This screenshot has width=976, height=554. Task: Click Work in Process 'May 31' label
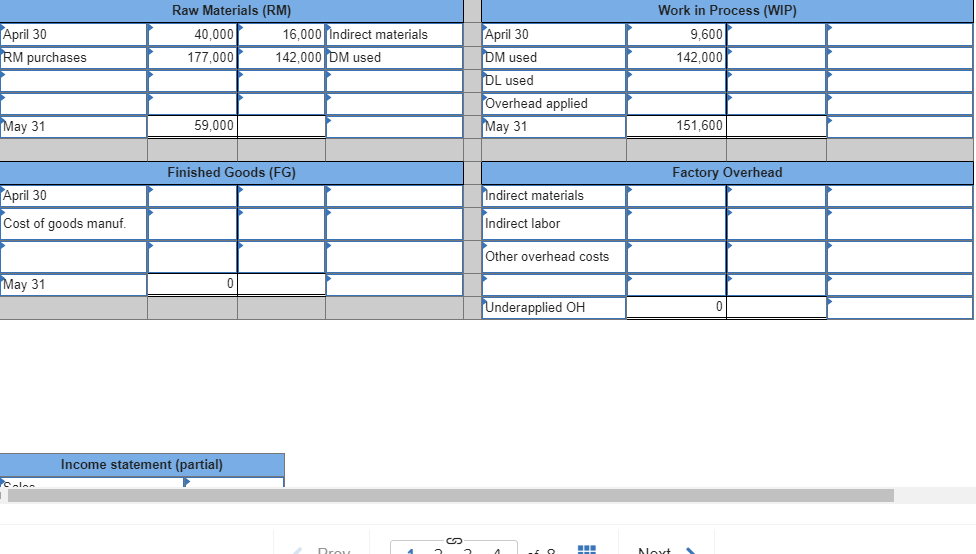point(506,126)
